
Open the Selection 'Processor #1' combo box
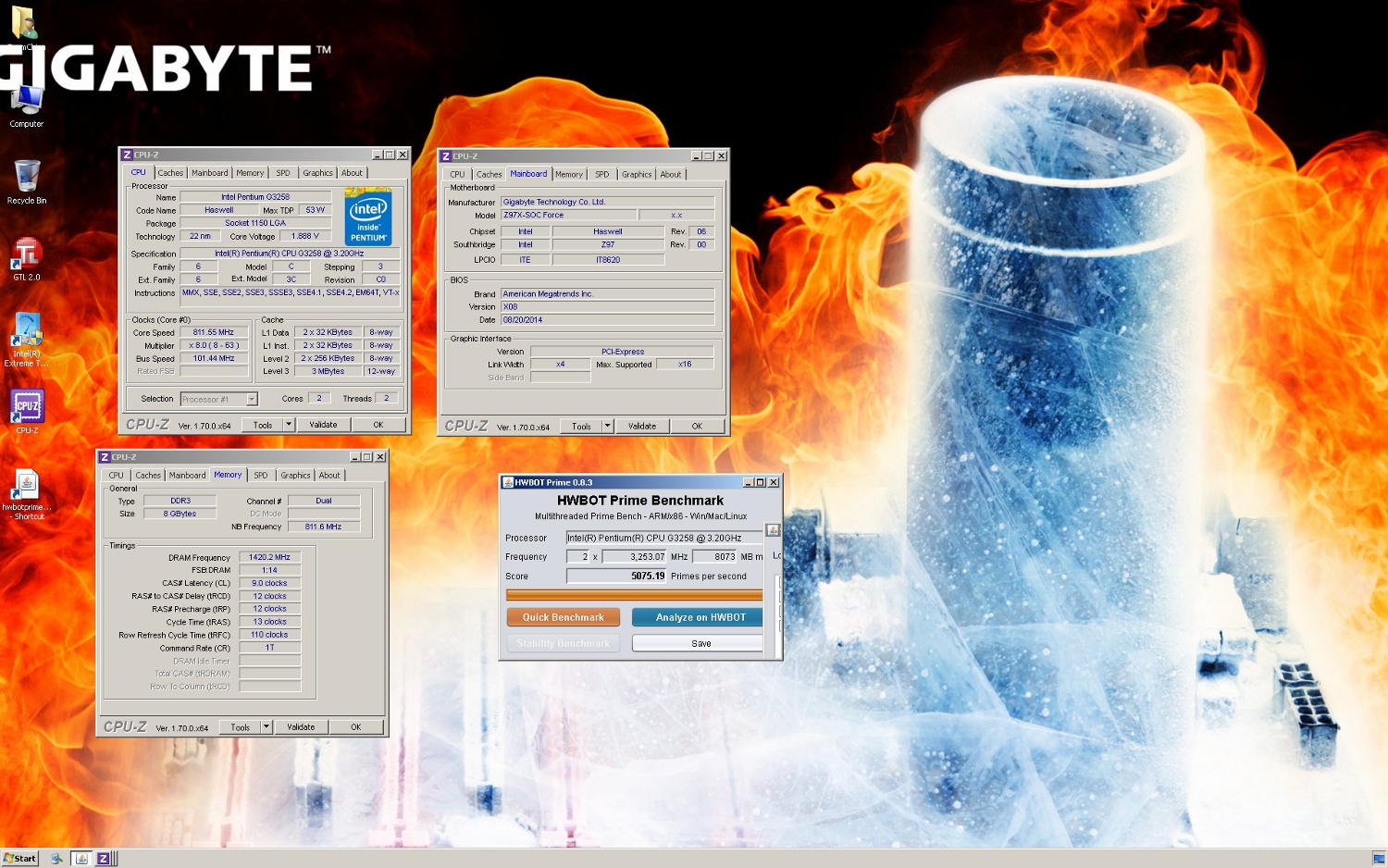[218, 399]
